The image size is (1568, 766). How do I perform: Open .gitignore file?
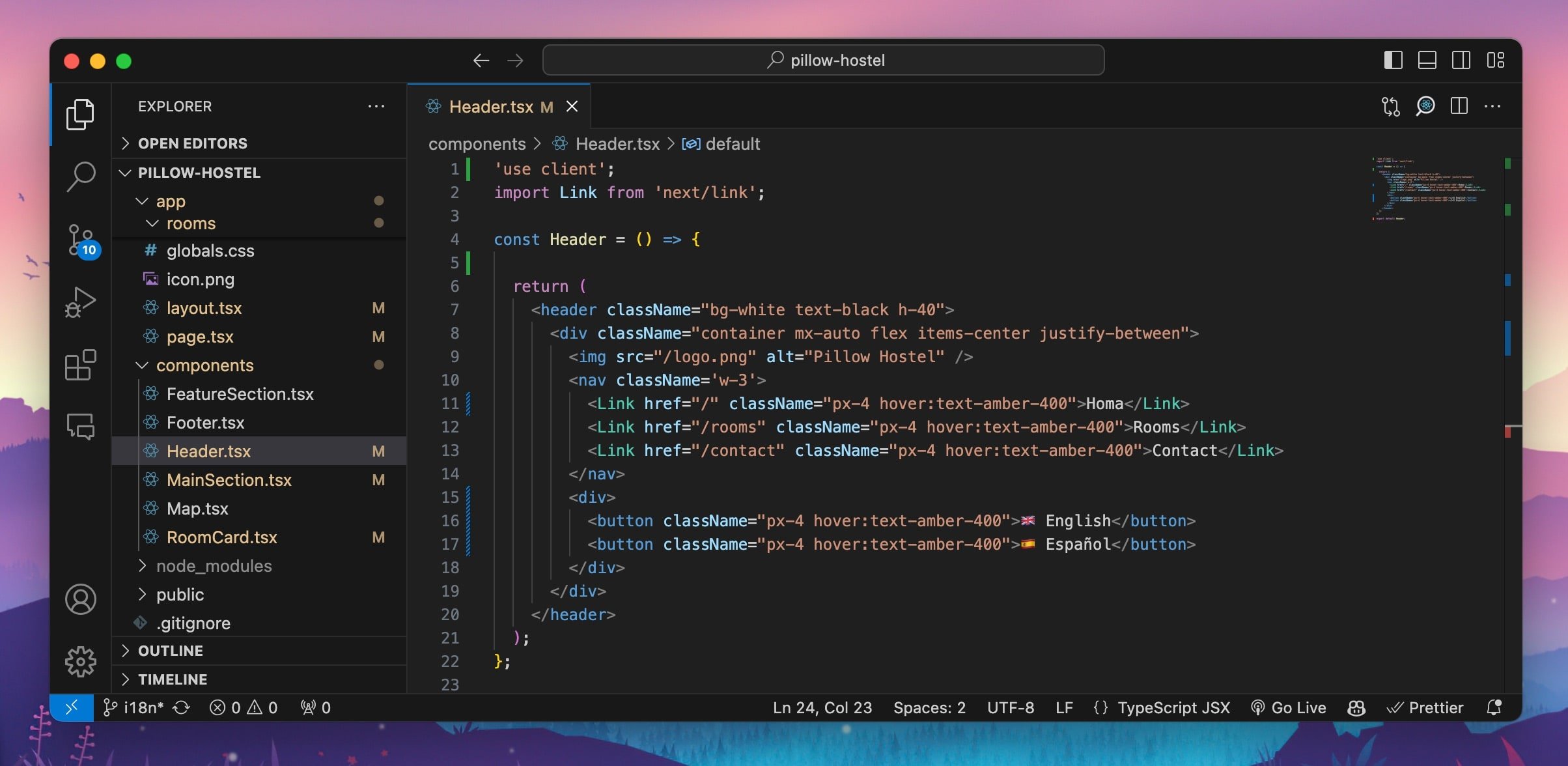click(x=259, y=623)
